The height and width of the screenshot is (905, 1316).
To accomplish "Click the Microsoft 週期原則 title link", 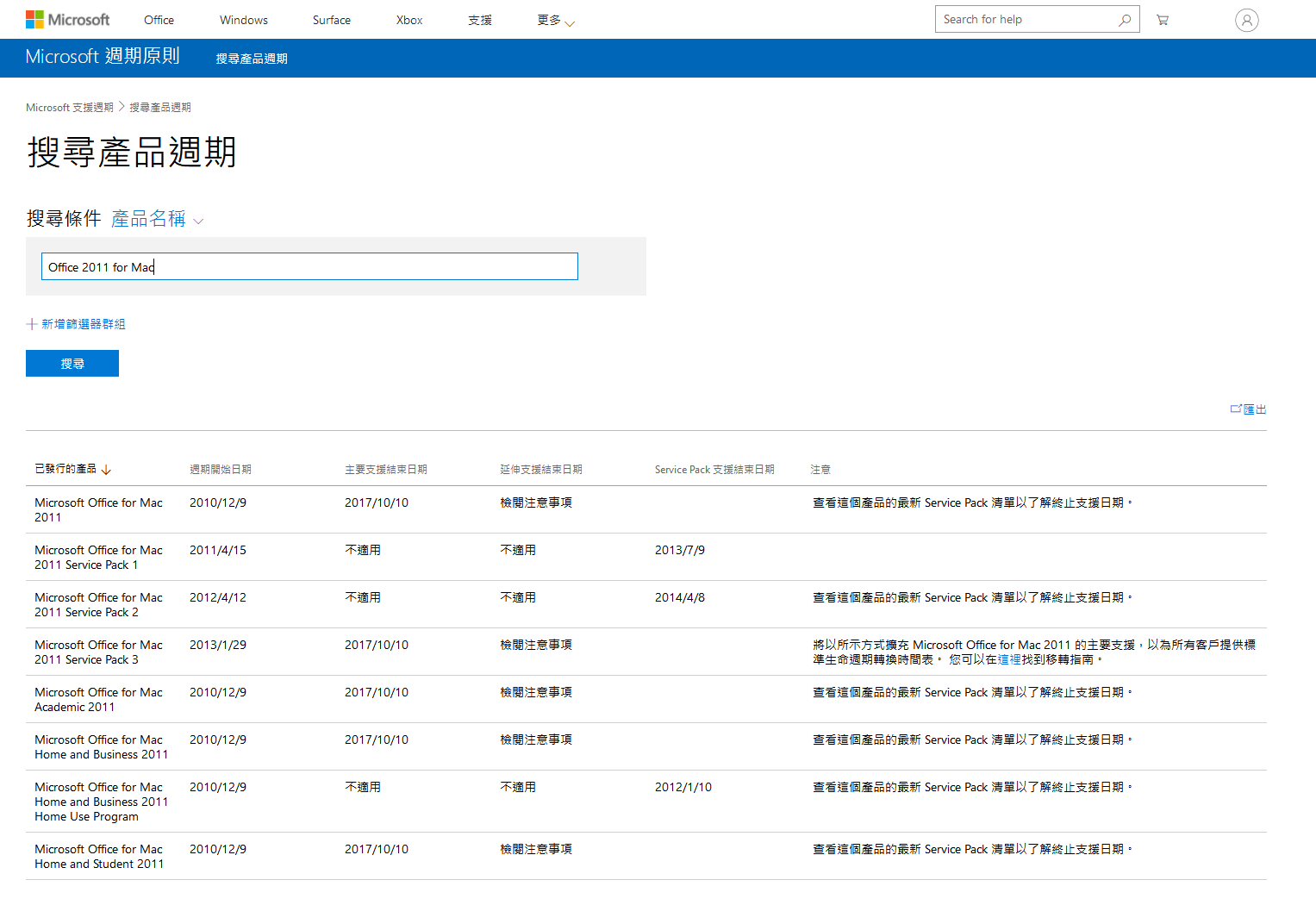I will 103,56.
